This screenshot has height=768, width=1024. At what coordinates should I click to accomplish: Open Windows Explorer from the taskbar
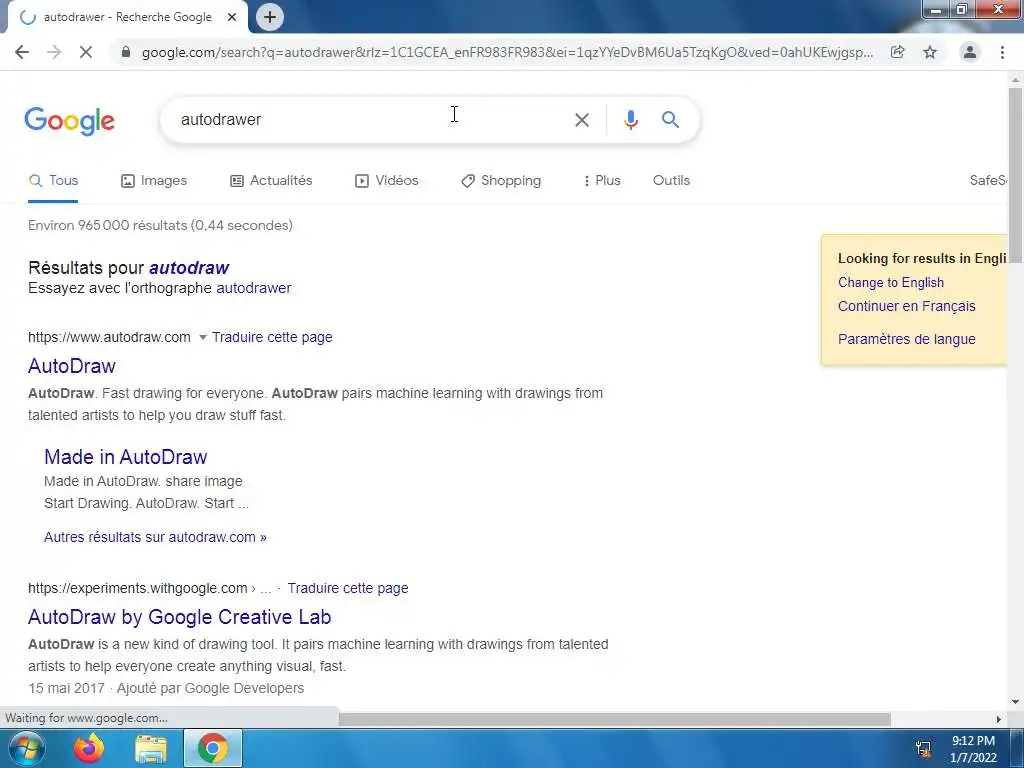tap(151, 748)
